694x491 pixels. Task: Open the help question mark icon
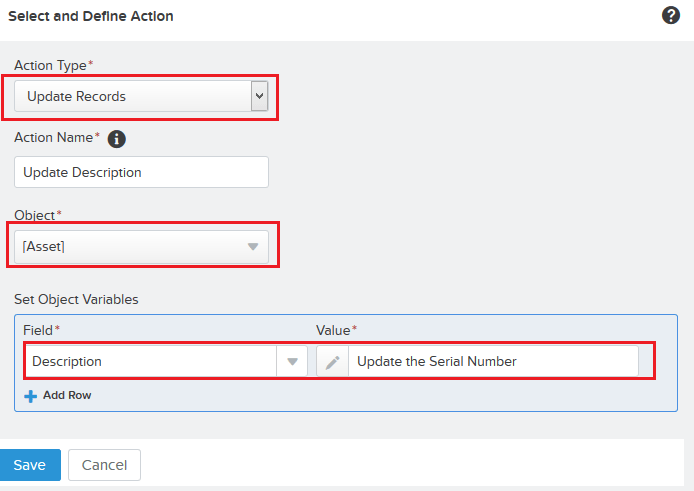pos(671,15)
